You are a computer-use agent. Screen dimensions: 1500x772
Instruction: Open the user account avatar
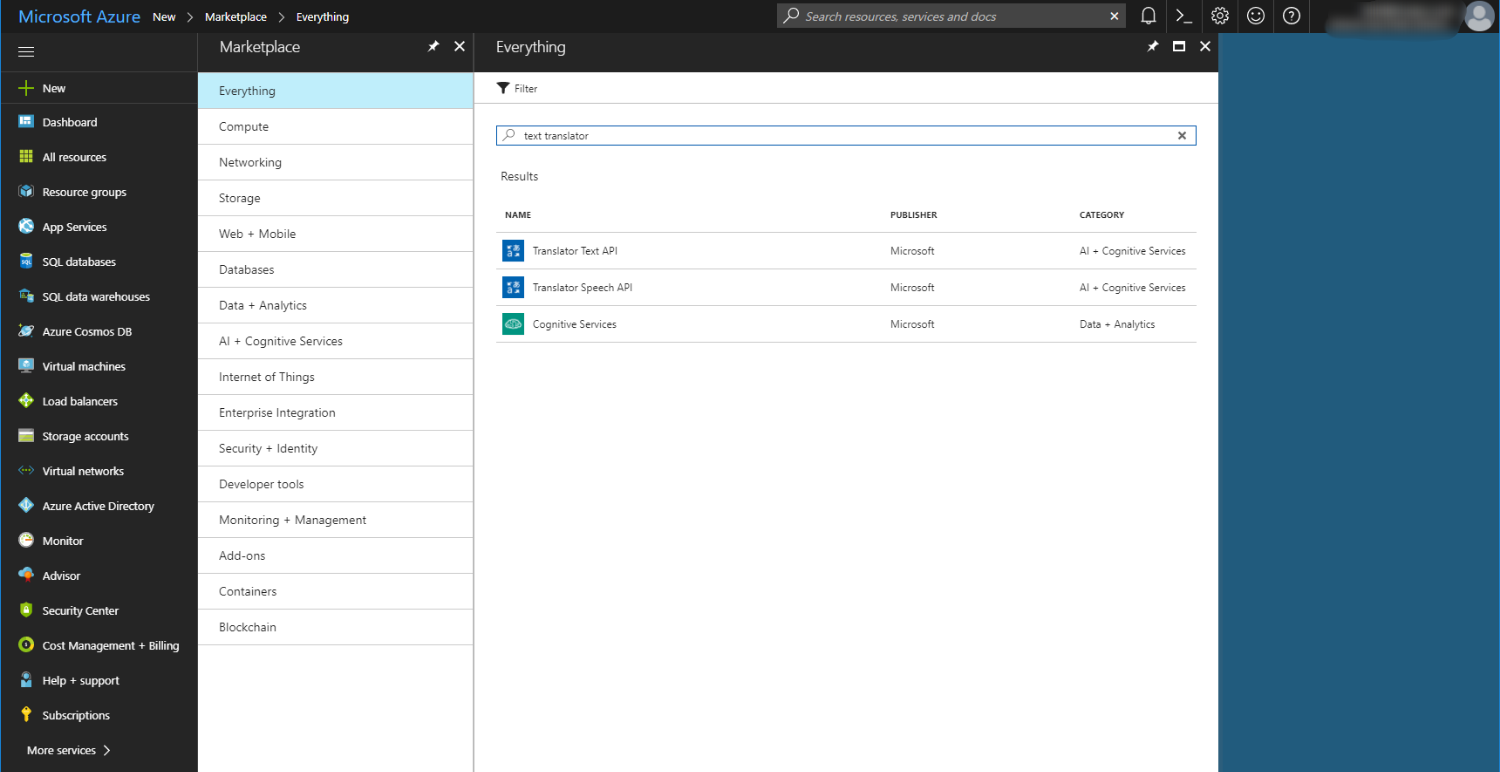(x=1479, y=16)
